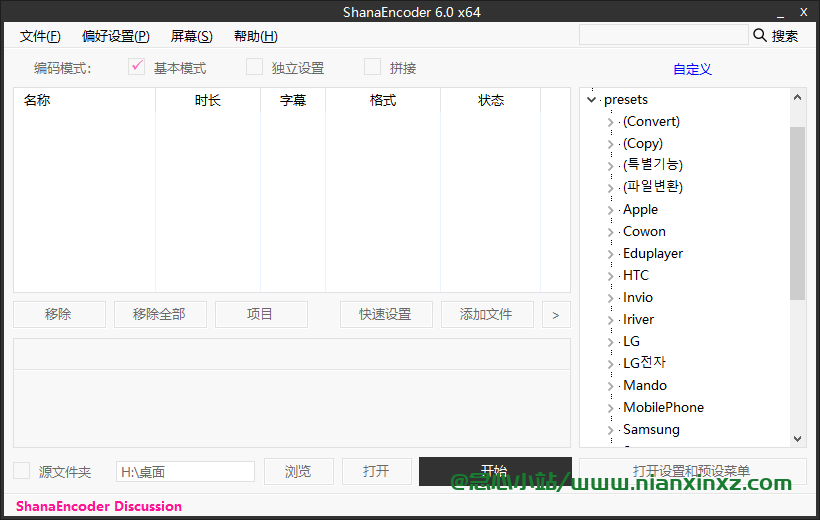Click the 移除 button

[x=59, y=314]
